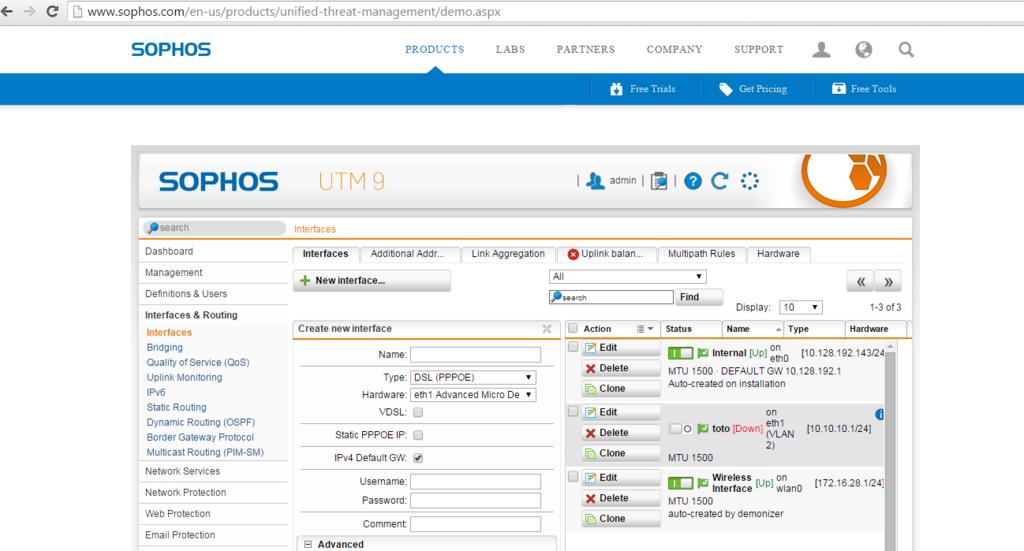1024x551 pixels.
Task: Open PRODUCTS menu in site nav
Action: pos(434,50)
